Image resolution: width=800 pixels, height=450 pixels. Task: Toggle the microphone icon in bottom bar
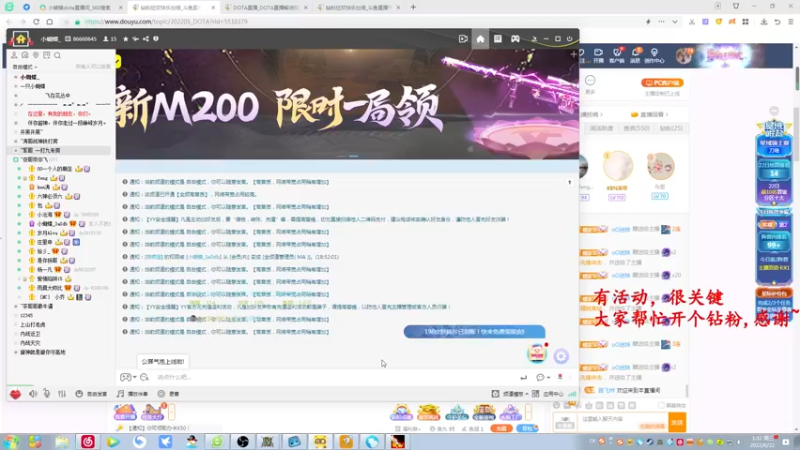click(x=47, y=393)
